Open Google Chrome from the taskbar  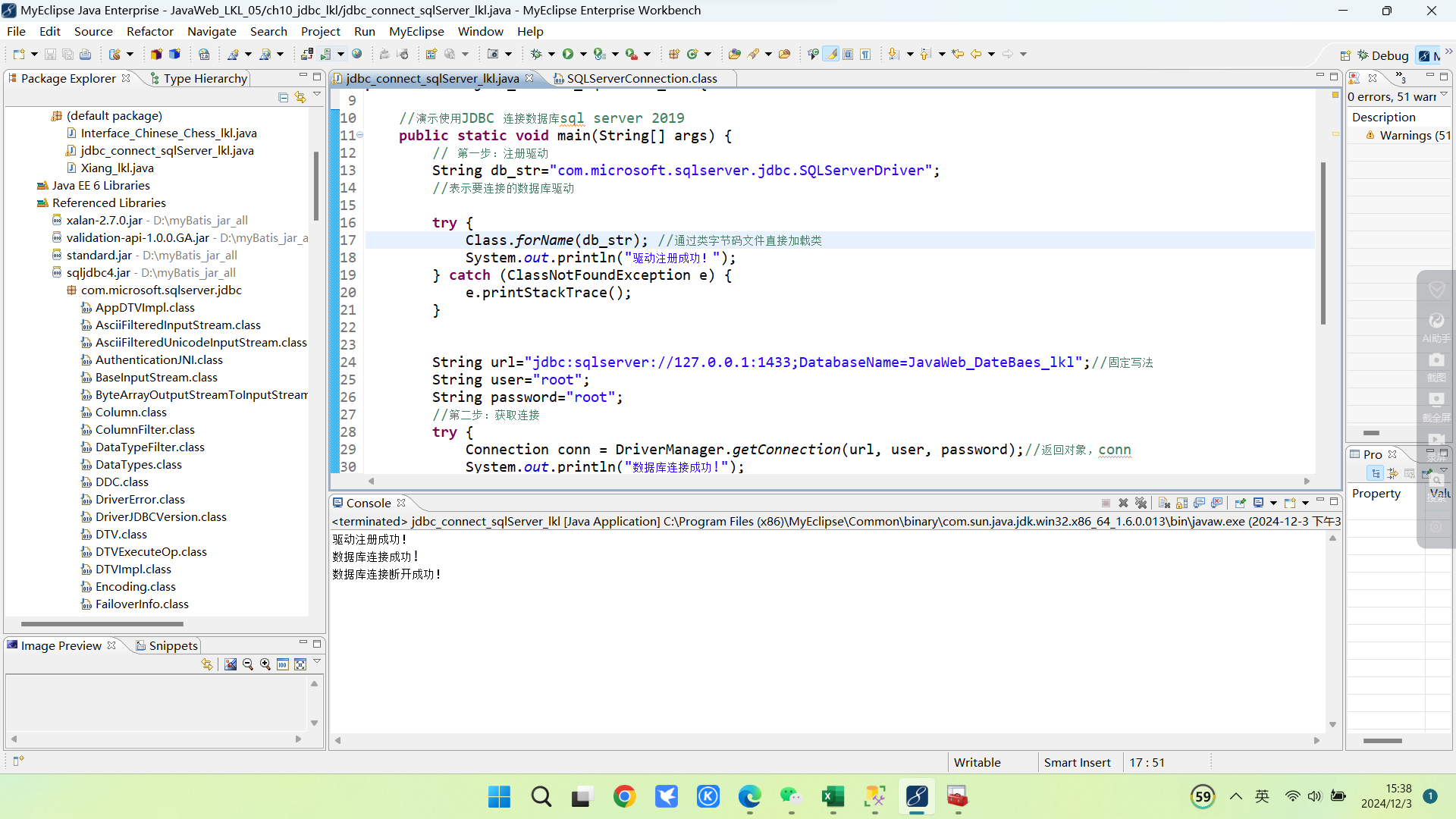(x=624, y=796)
